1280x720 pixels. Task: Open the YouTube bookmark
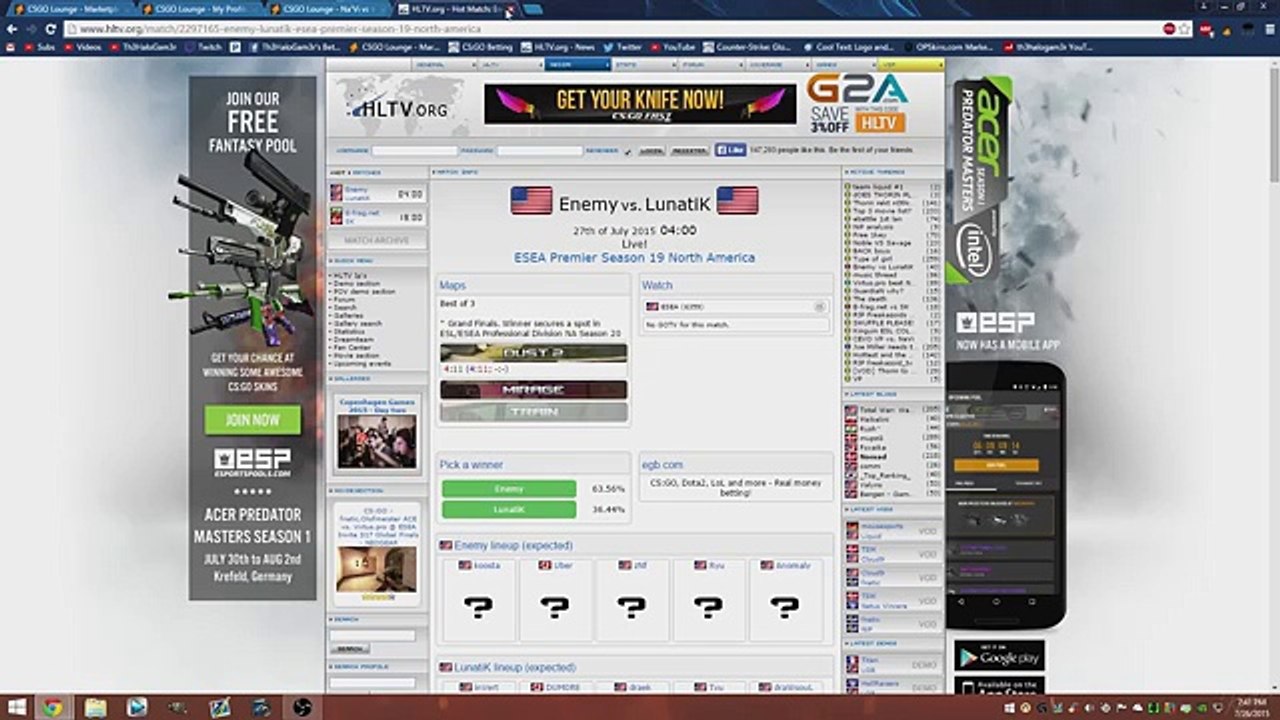click(673, 46)
